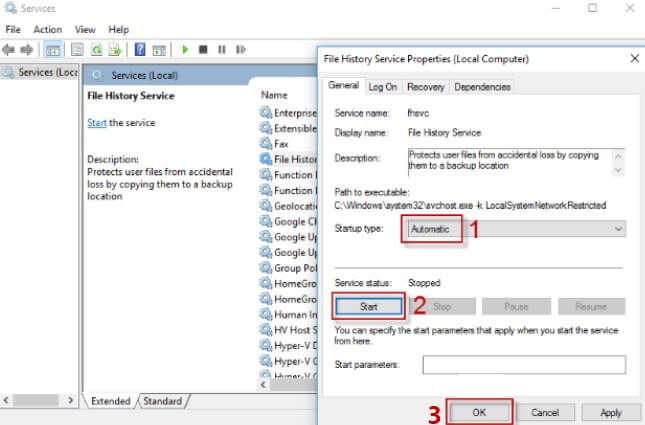The height and width of the screenshot is (425, 645).
Task: Switch to the General tab
Action: click(x=343, y=86)
